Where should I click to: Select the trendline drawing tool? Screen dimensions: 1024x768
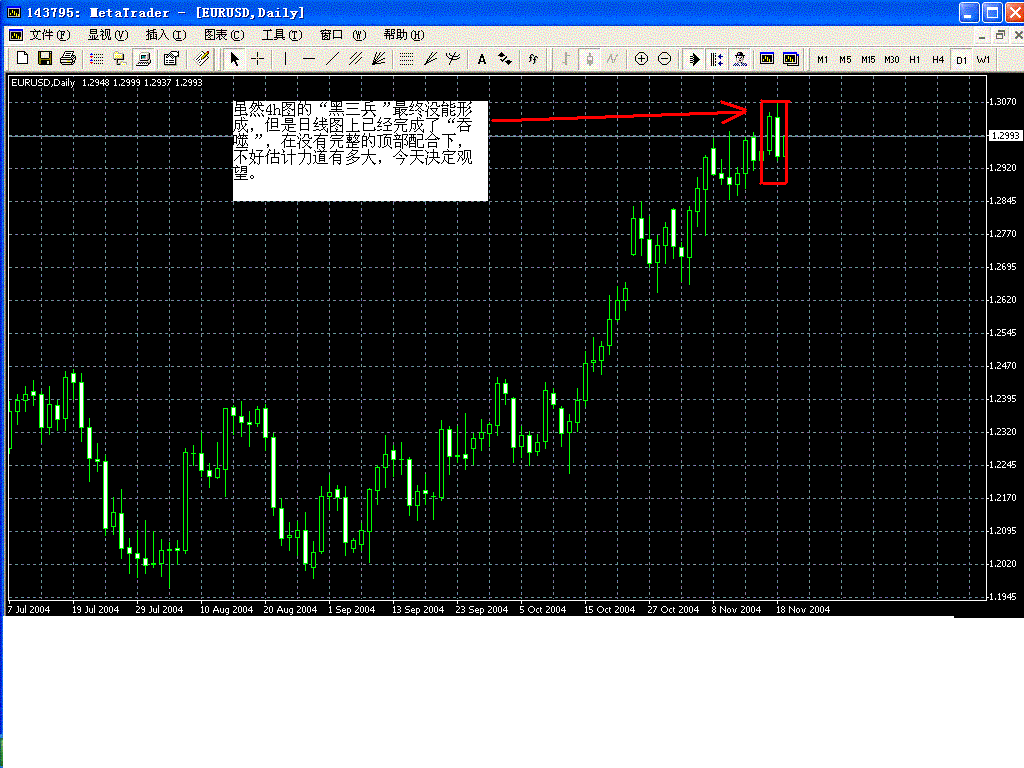(x=332, y=59)
